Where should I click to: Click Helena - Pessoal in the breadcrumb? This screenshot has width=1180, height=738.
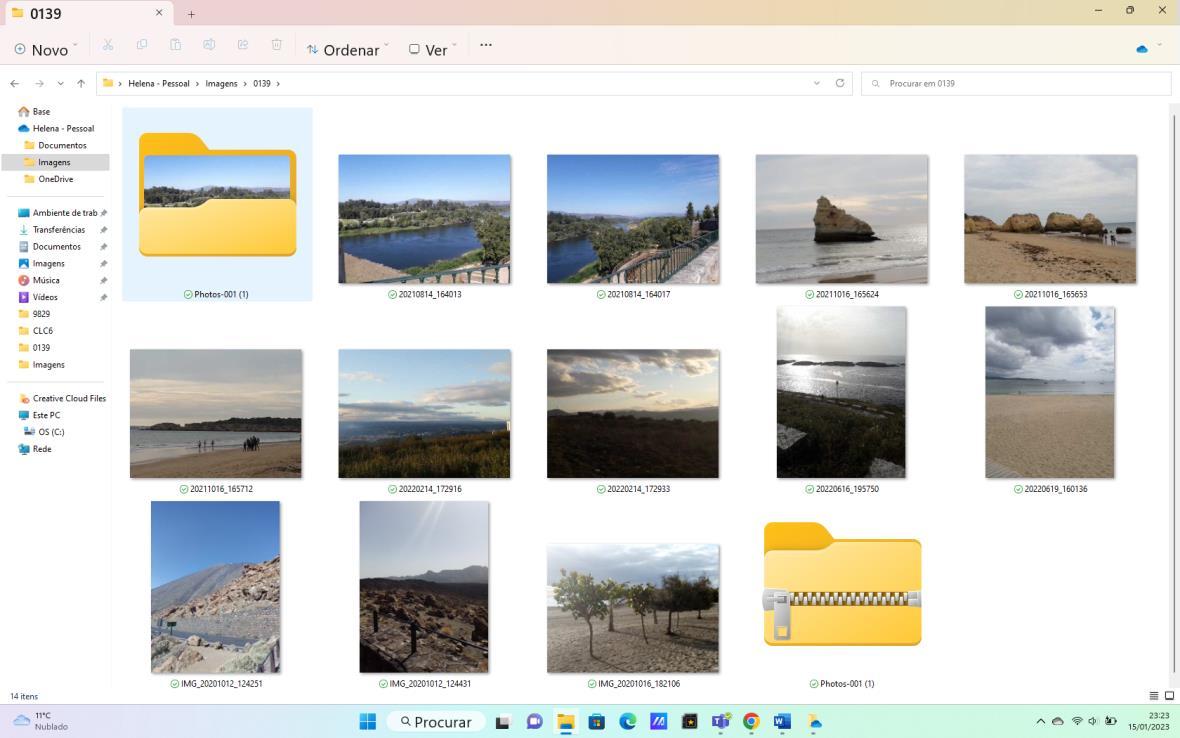click(x=159, y=84)
